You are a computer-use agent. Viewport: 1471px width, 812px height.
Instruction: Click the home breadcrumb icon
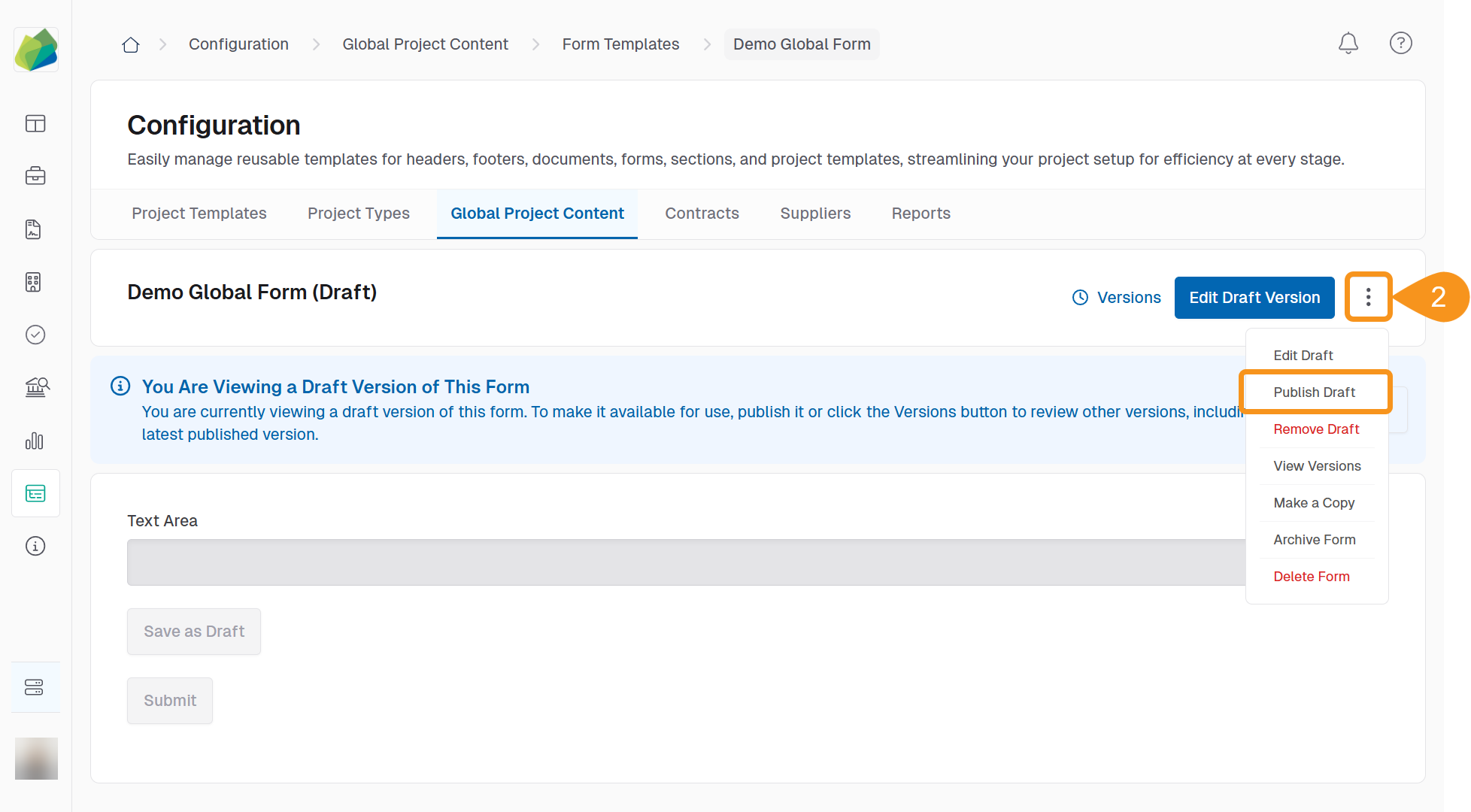pyautogui.click(x=131, y=45)
